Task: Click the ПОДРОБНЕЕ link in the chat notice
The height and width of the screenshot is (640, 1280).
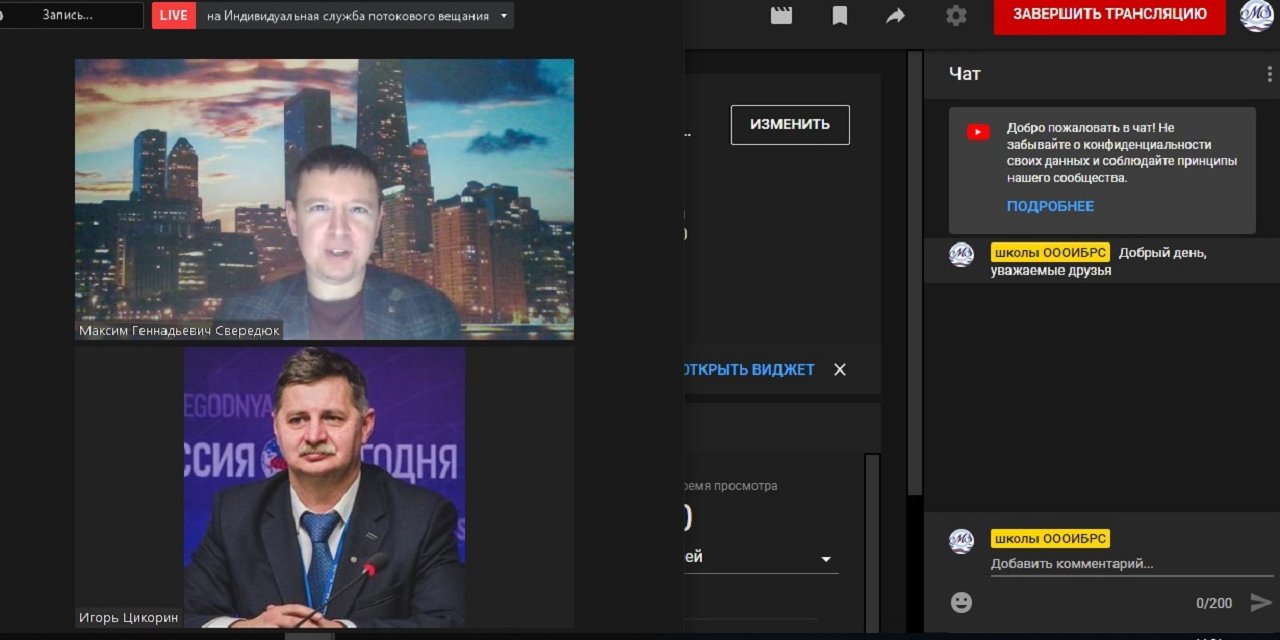Action: tap(1050, 205)
